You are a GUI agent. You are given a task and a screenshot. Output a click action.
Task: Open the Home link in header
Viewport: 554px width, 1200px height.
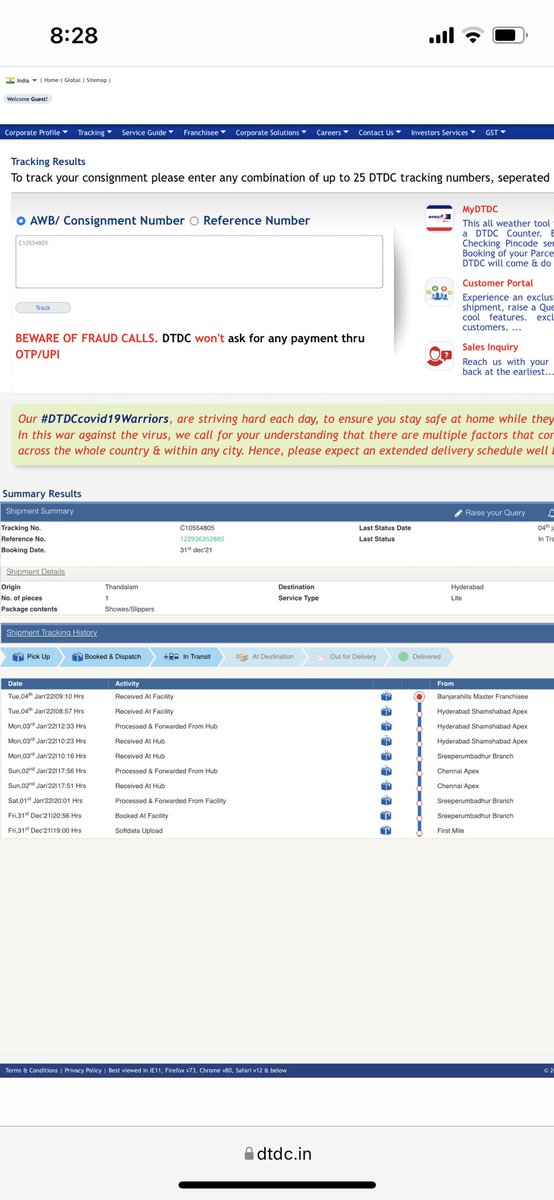52,80
